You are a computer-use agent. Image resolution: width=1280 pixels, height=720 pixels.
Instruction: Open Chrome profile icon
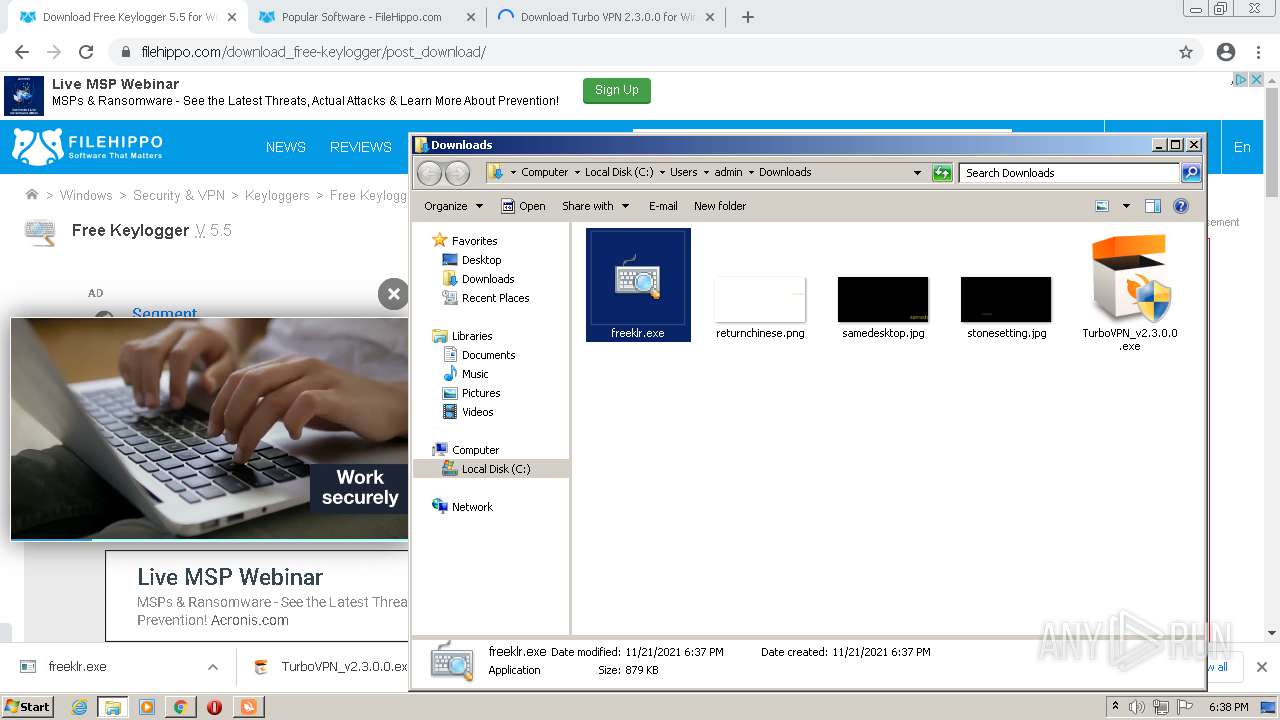1226,52
